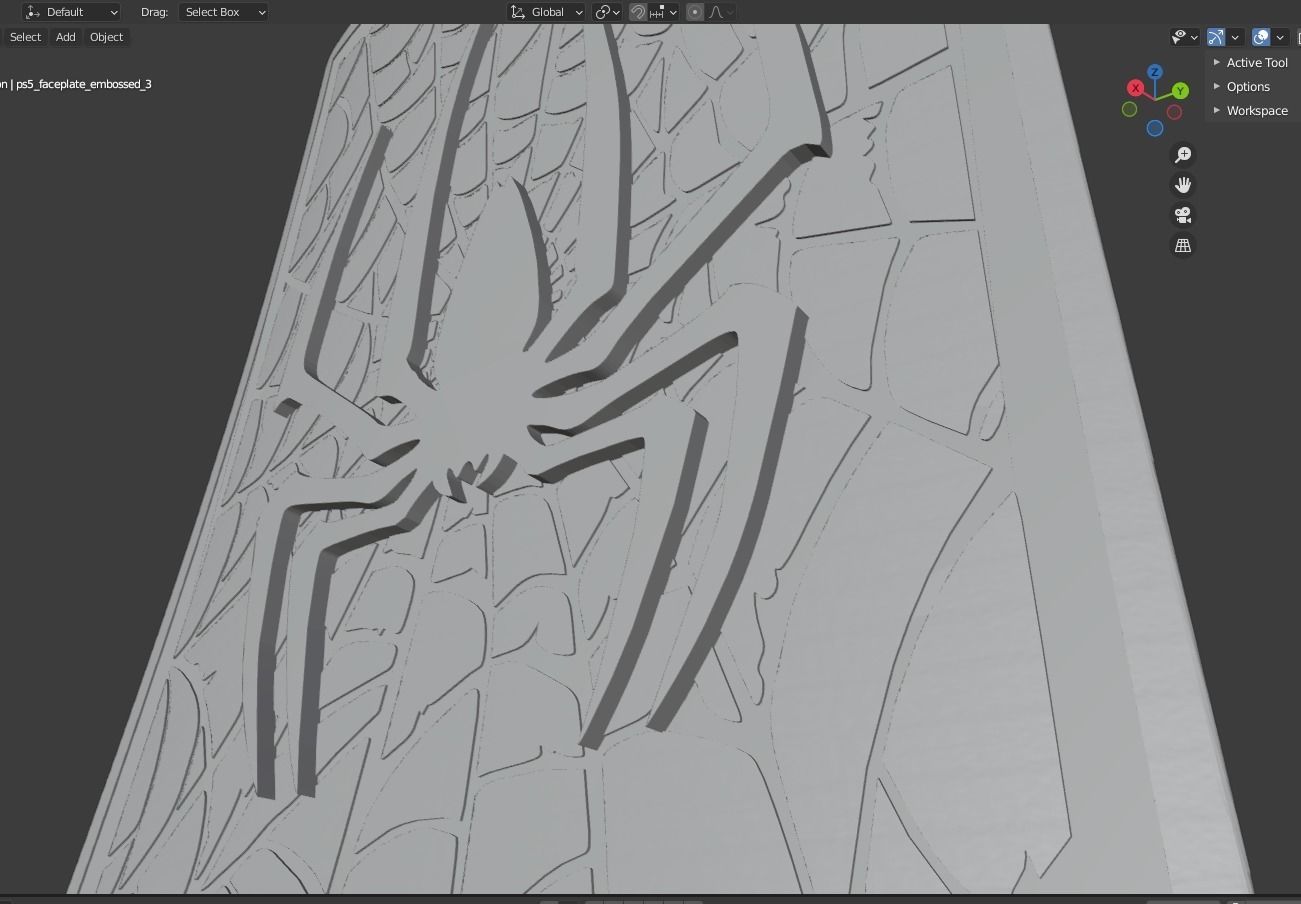Click the negative X axis circle
This screenshot has height=904, width=1301.
(x=1175, y=112)
